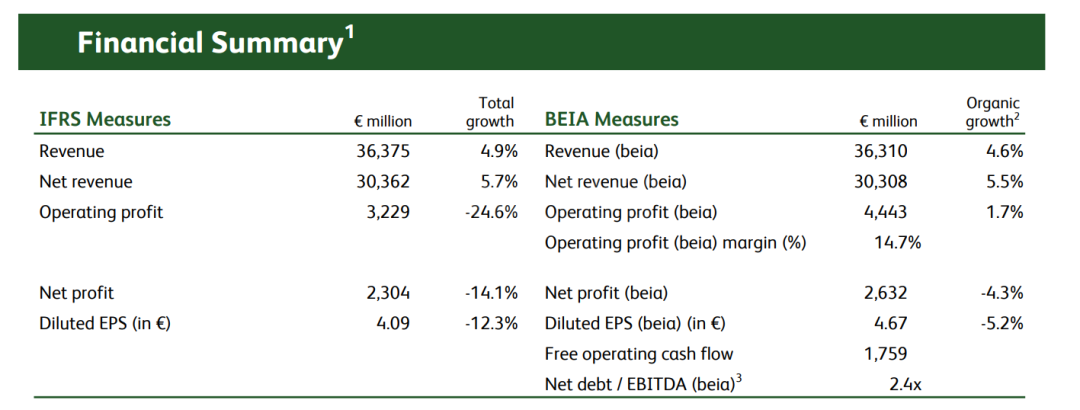Click the Net revenue row label
1080x410 pixels.
[x=86, y=182]
